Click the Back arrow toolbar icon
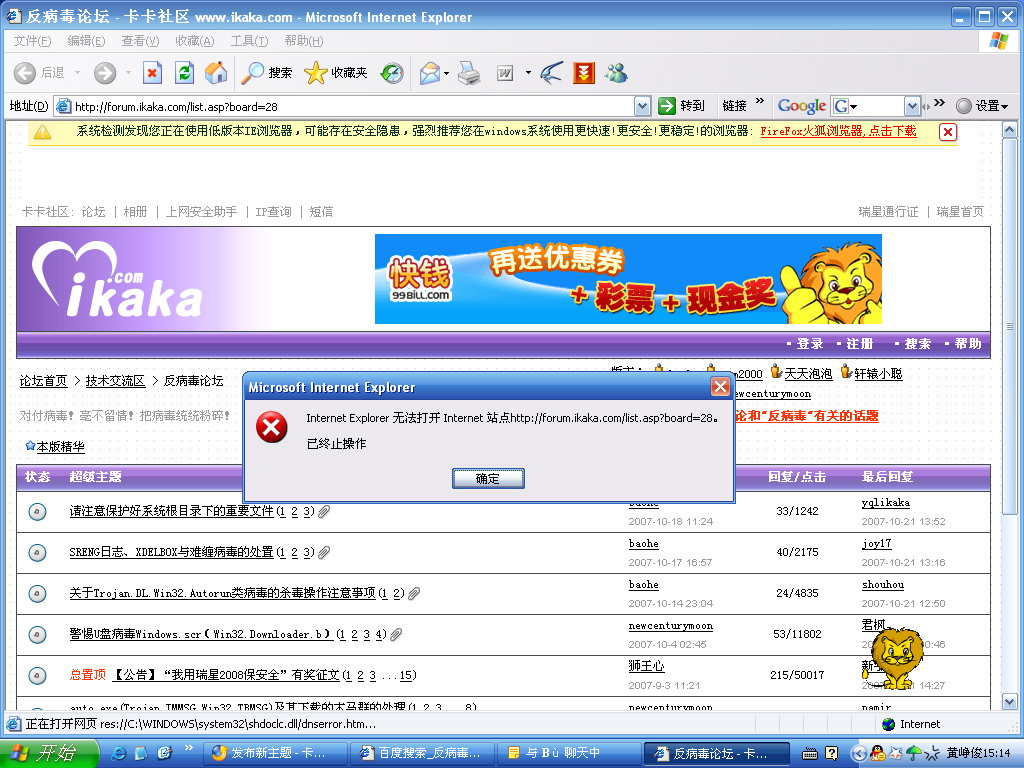The height and width of the screenshot is (768, 1024). (x=25, y=72)
